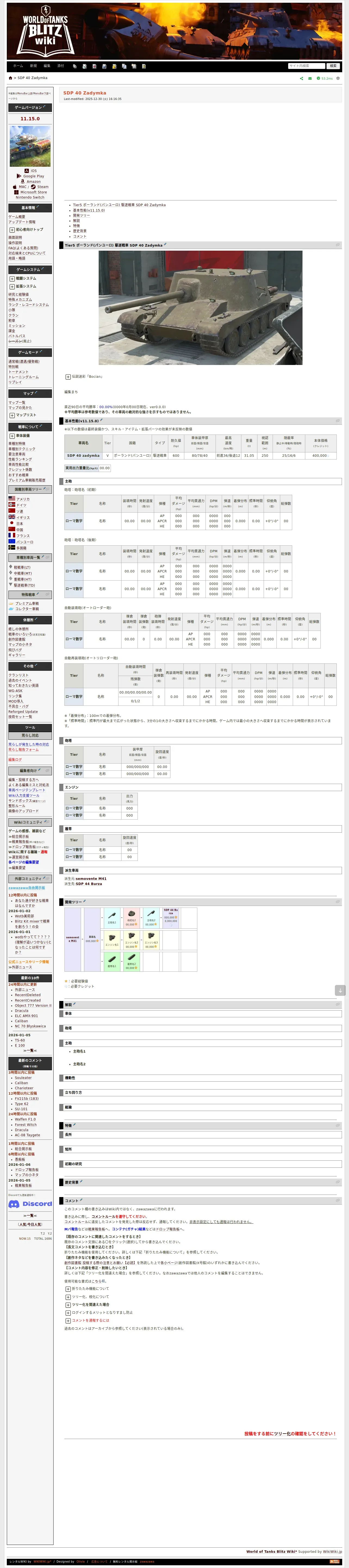
Task: Open 性能ランキング sidebar link
Action: (x=20, y=459)
